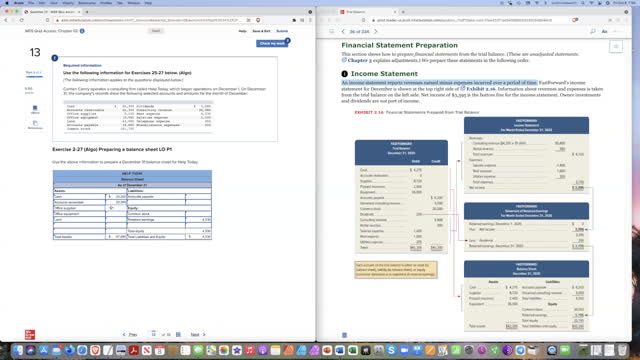Open the Window menu
This screenshot has width=640, height=360.
click(134, 3)
